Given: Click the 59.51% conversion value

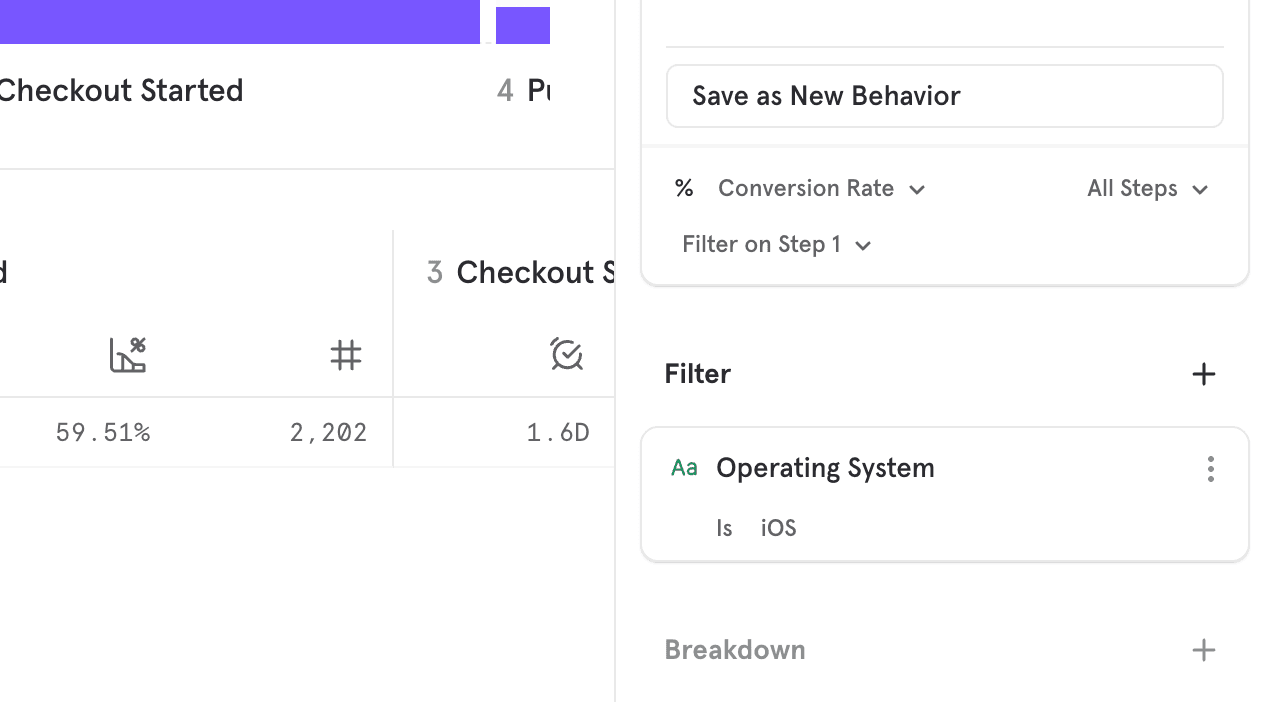Looking at the screenshot, I should tap(103, 432).
